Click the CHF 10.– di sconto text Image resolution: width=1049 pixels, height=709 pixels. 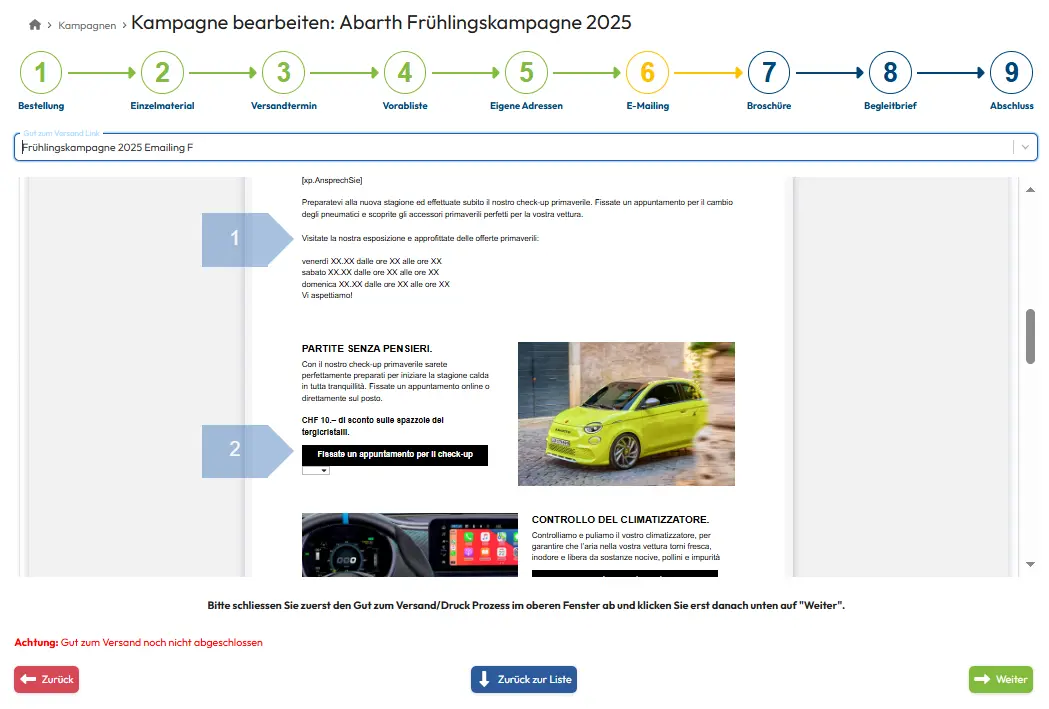tap(373, 426)
